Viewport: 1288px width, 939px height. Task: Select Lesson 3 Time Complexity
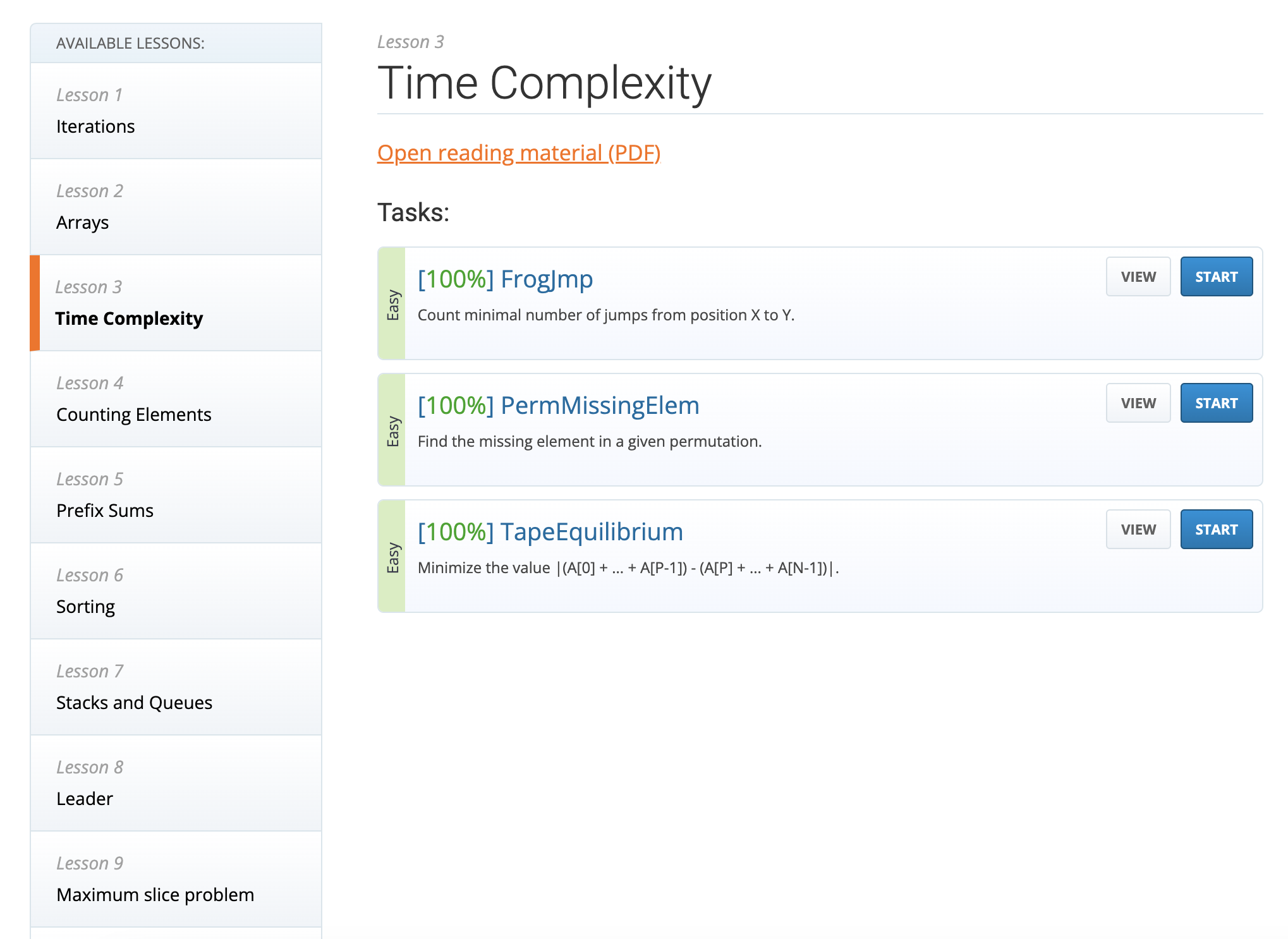[x=129, y=318]
